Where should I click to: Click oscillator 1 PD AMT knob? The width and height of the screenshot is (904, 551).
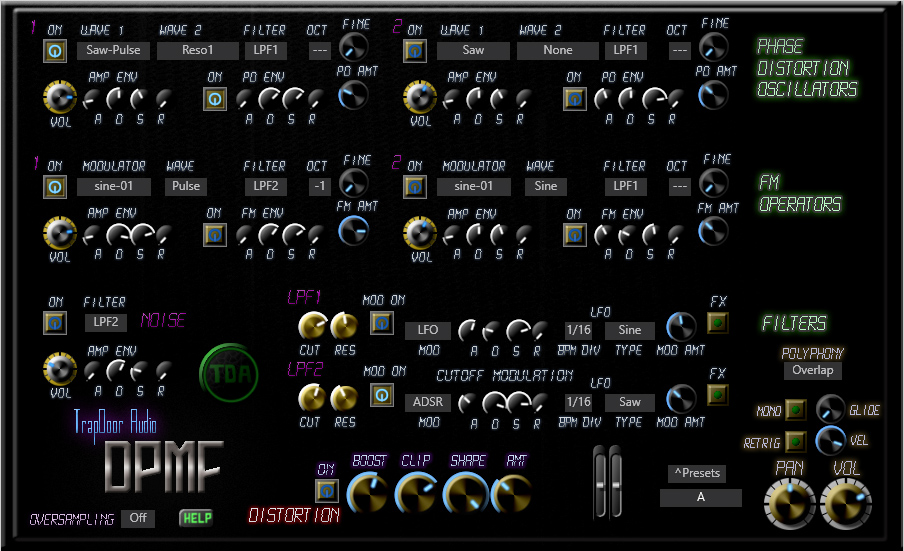point(353,95)
